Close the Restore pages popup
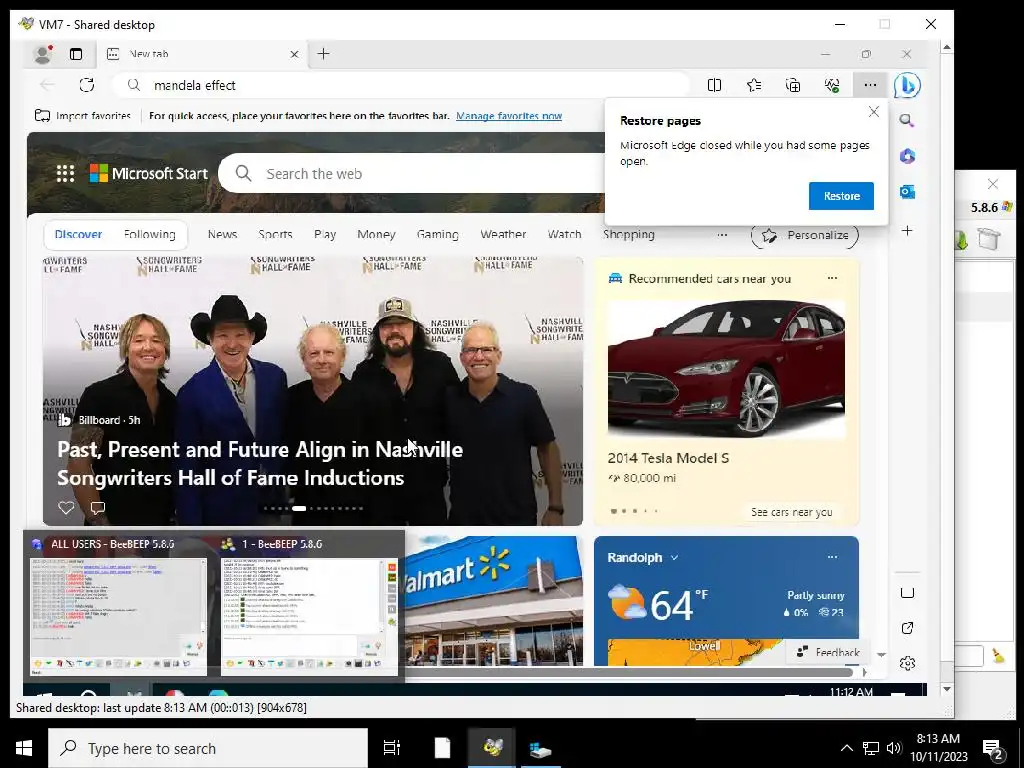The width and height of the screenshot is (1024, 768). pyautogui.click(x=874, y=112)
